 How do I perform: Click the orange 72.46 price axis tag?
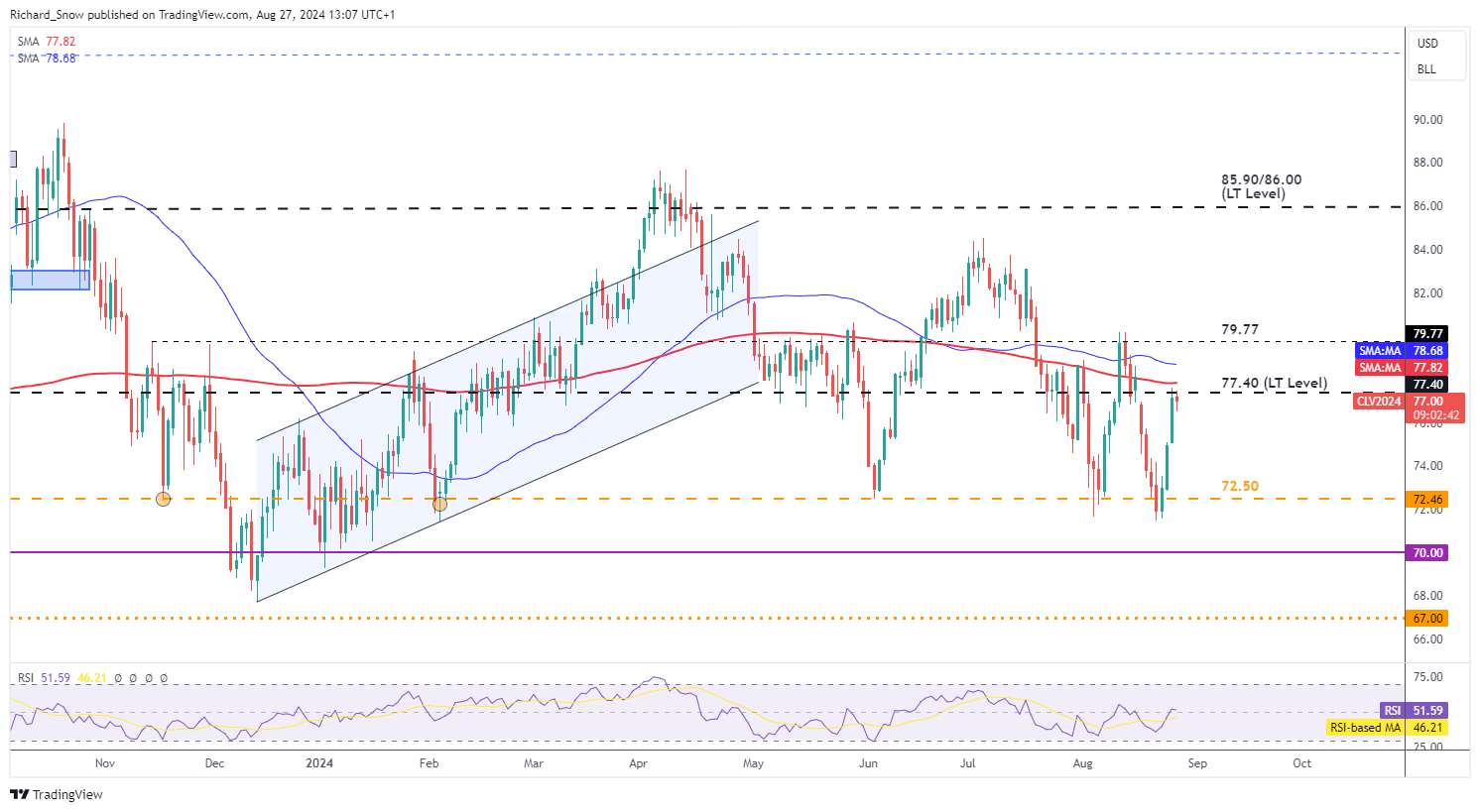(x=1427, y=500)
